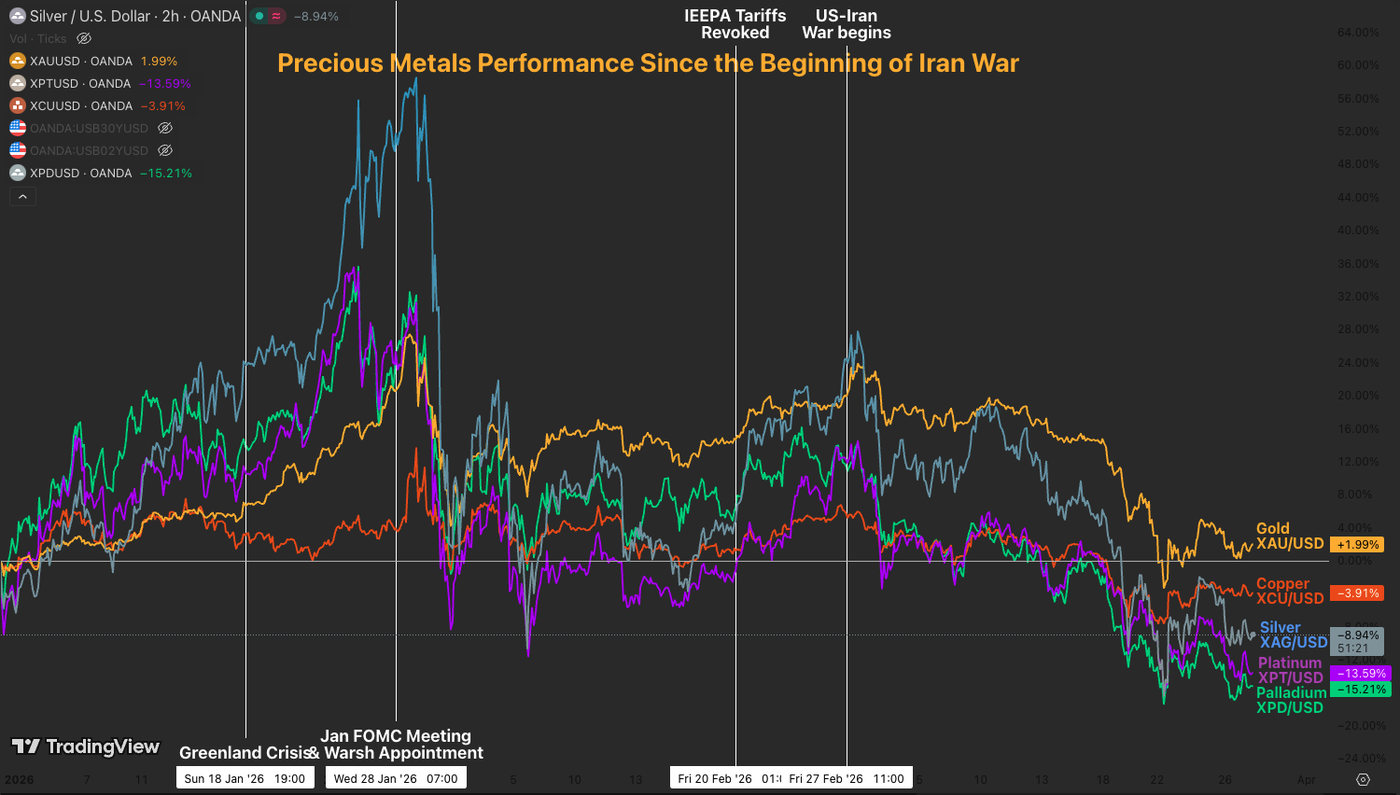Unhide the OANDA:USB02YUSD series
The width and height of the screenshot is (1400, 795).
pos(165,149)
